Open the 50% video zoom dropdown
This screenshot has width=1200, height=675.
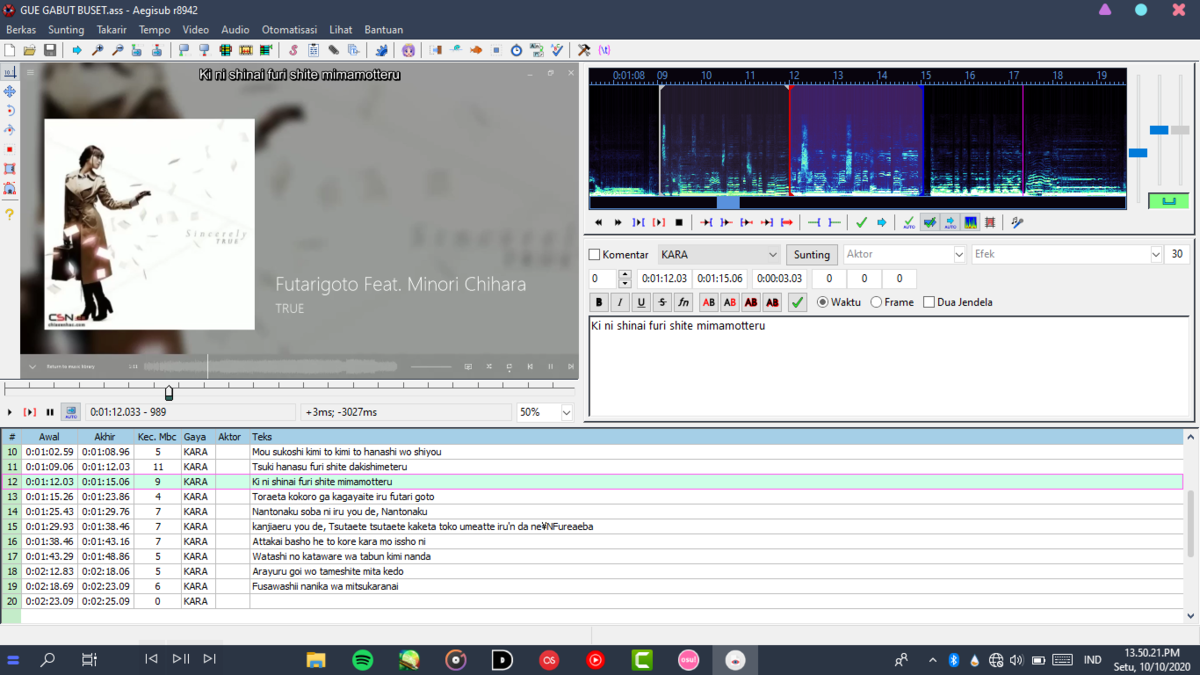[544, 412]
